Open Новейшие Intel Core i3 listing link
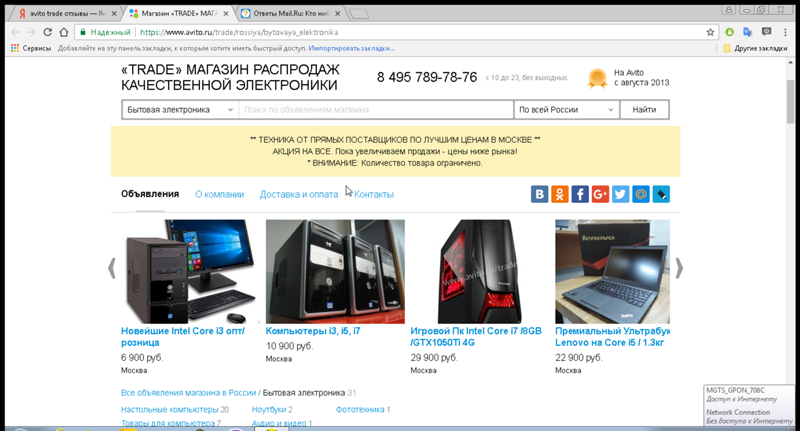Image resolution: width=800 pixels, height=431 pixels. point(183,337)
